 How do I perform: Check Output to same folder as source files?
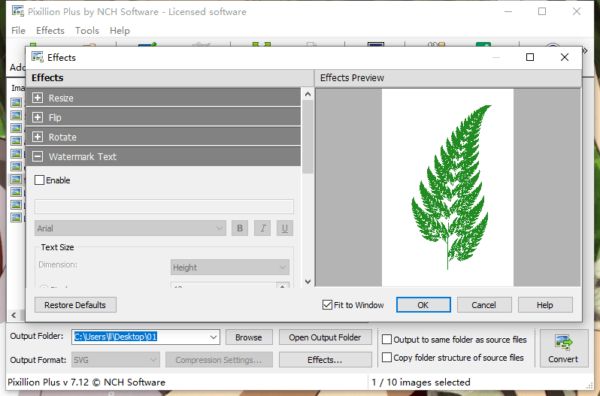coord(387,339)
